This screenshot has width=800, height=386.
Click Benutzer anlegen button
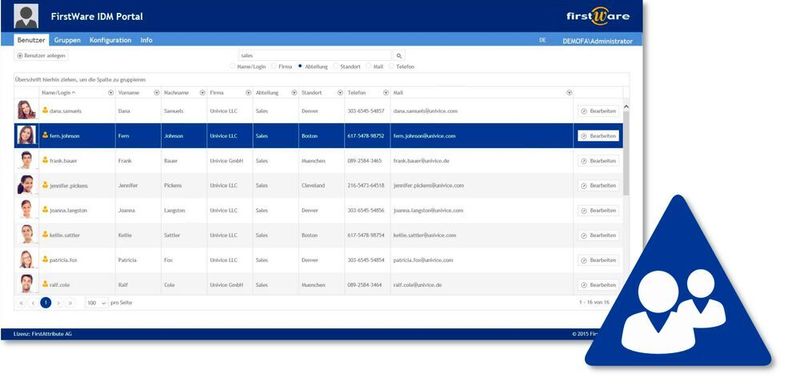click(x=41, y=56)
